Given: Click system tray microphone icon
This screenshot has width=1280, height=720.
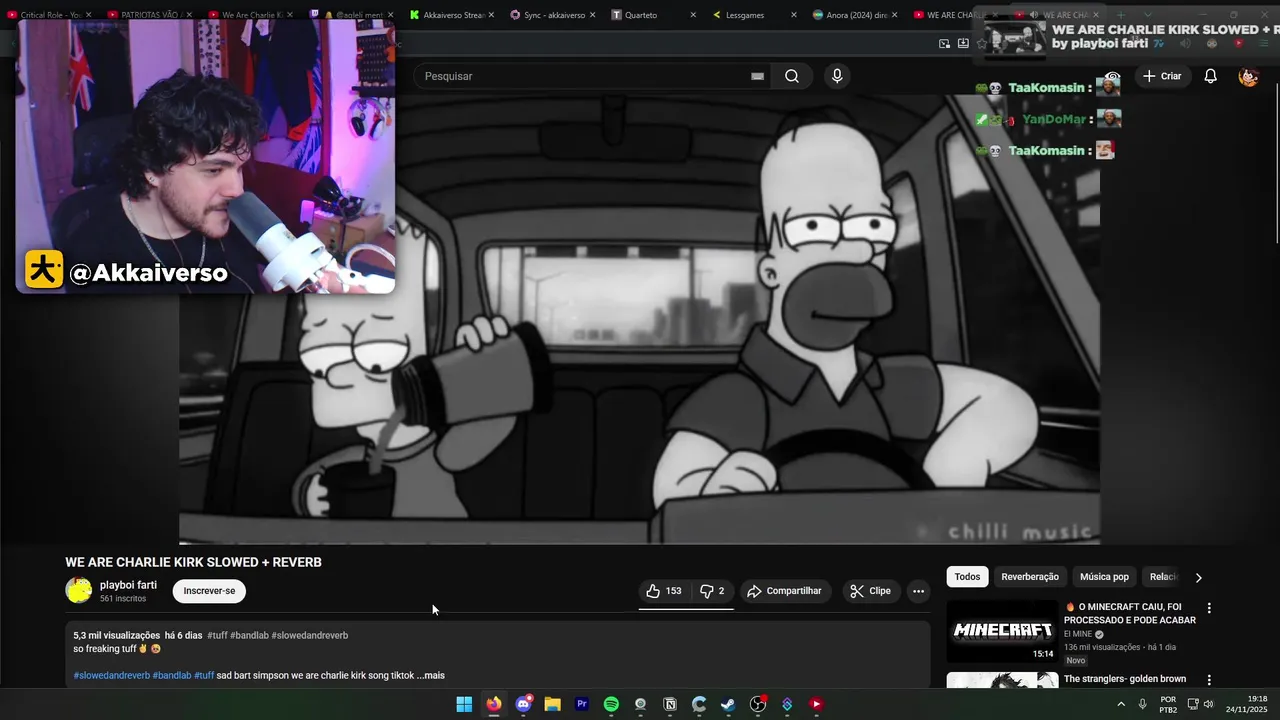Looking at the screenshot, I should [x=1143, y=704].
